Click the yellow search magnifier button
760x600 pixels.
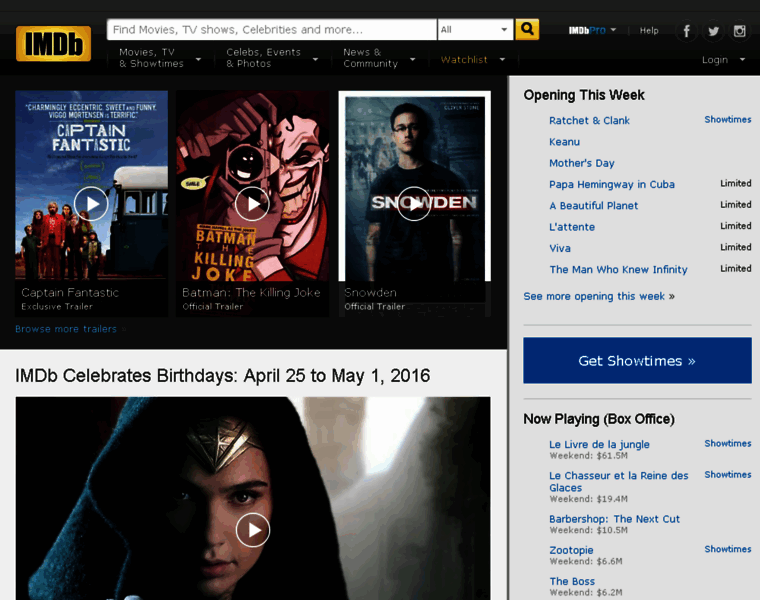click(527, 30)
